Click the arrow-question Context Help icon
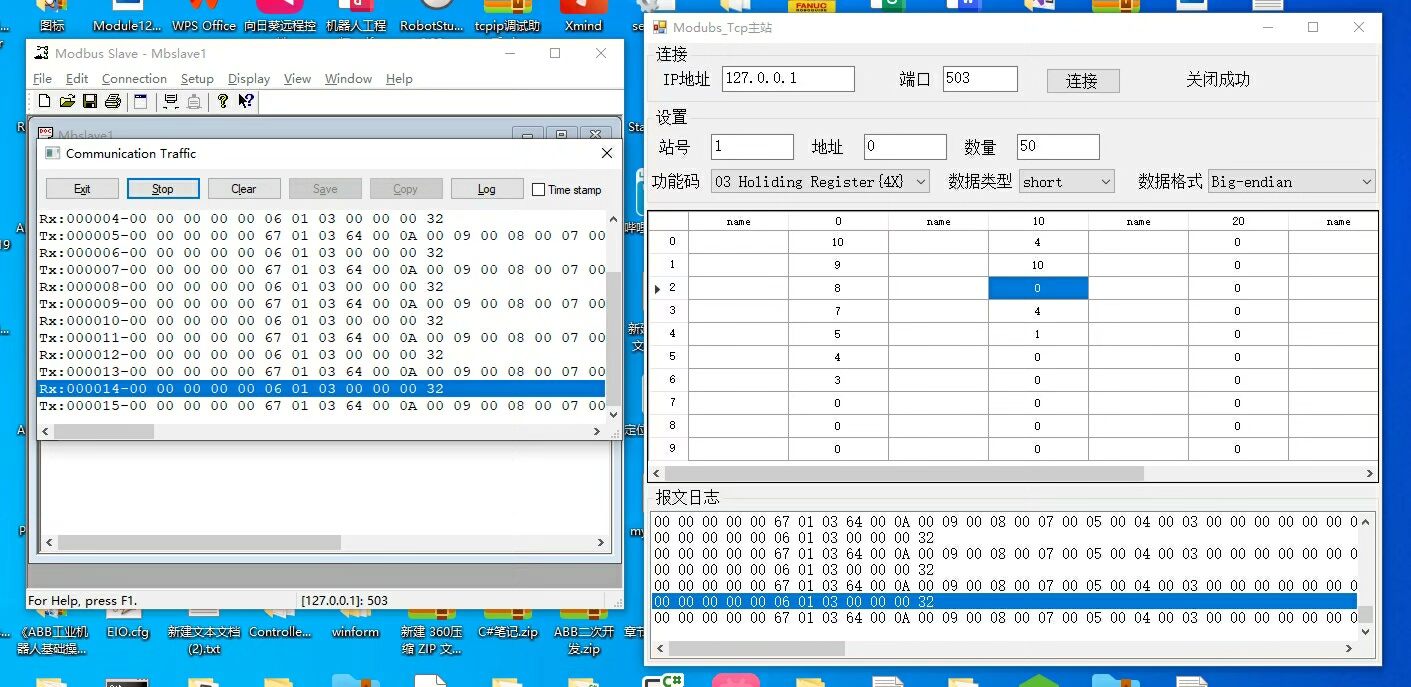The width and height of the screenshot is (1411, 687). click(x=246, y=101)
